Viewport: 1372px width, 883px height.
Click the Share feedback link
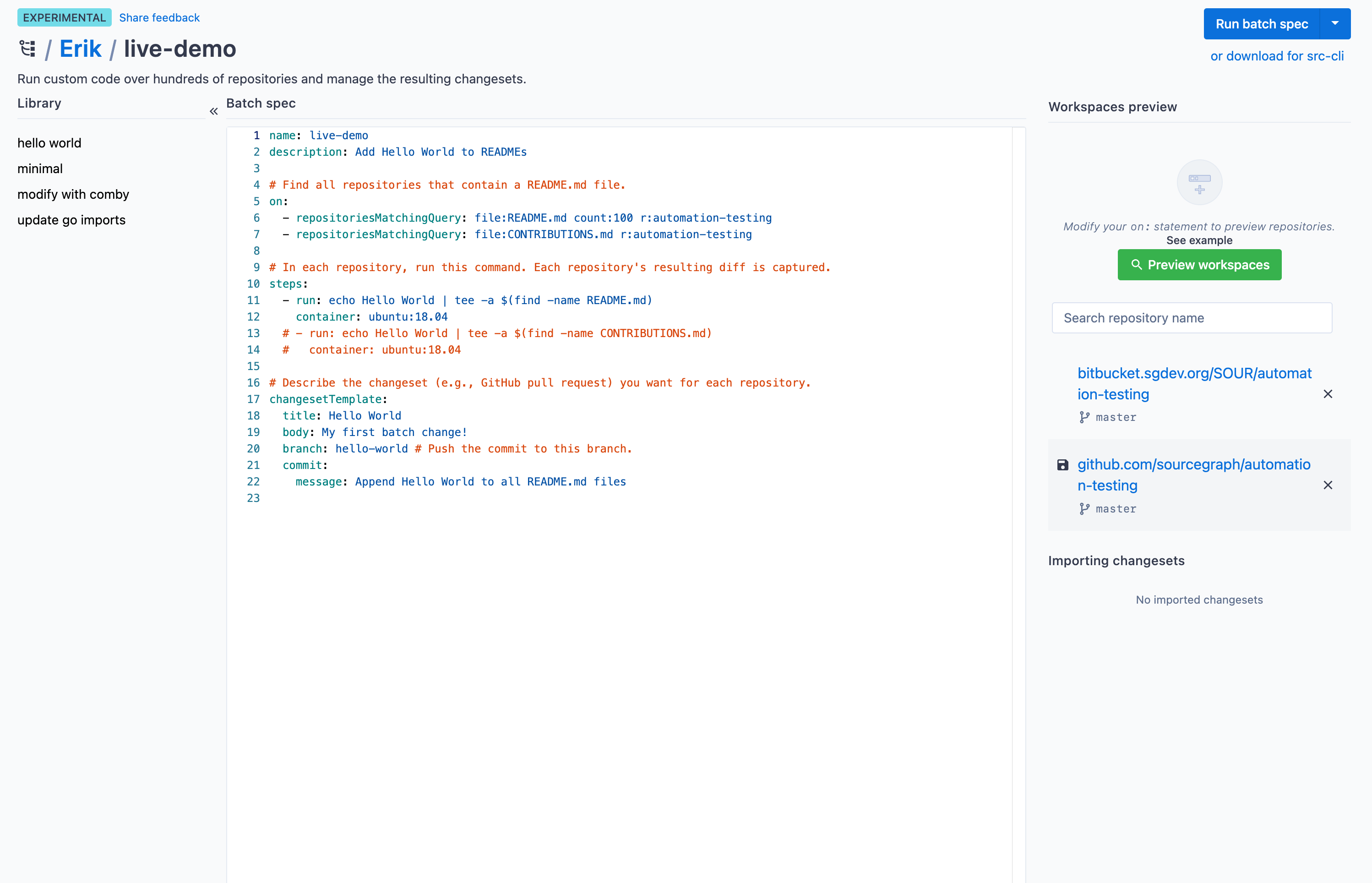159,17
